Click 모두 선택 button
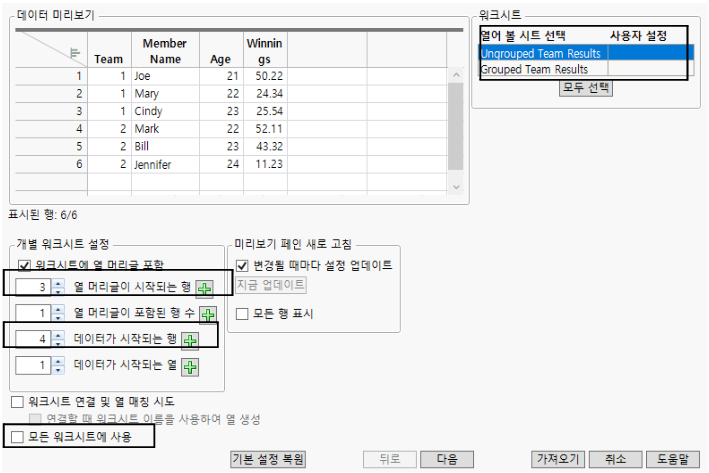This screenshot has width=709, height=473. [x=586, y=87]
